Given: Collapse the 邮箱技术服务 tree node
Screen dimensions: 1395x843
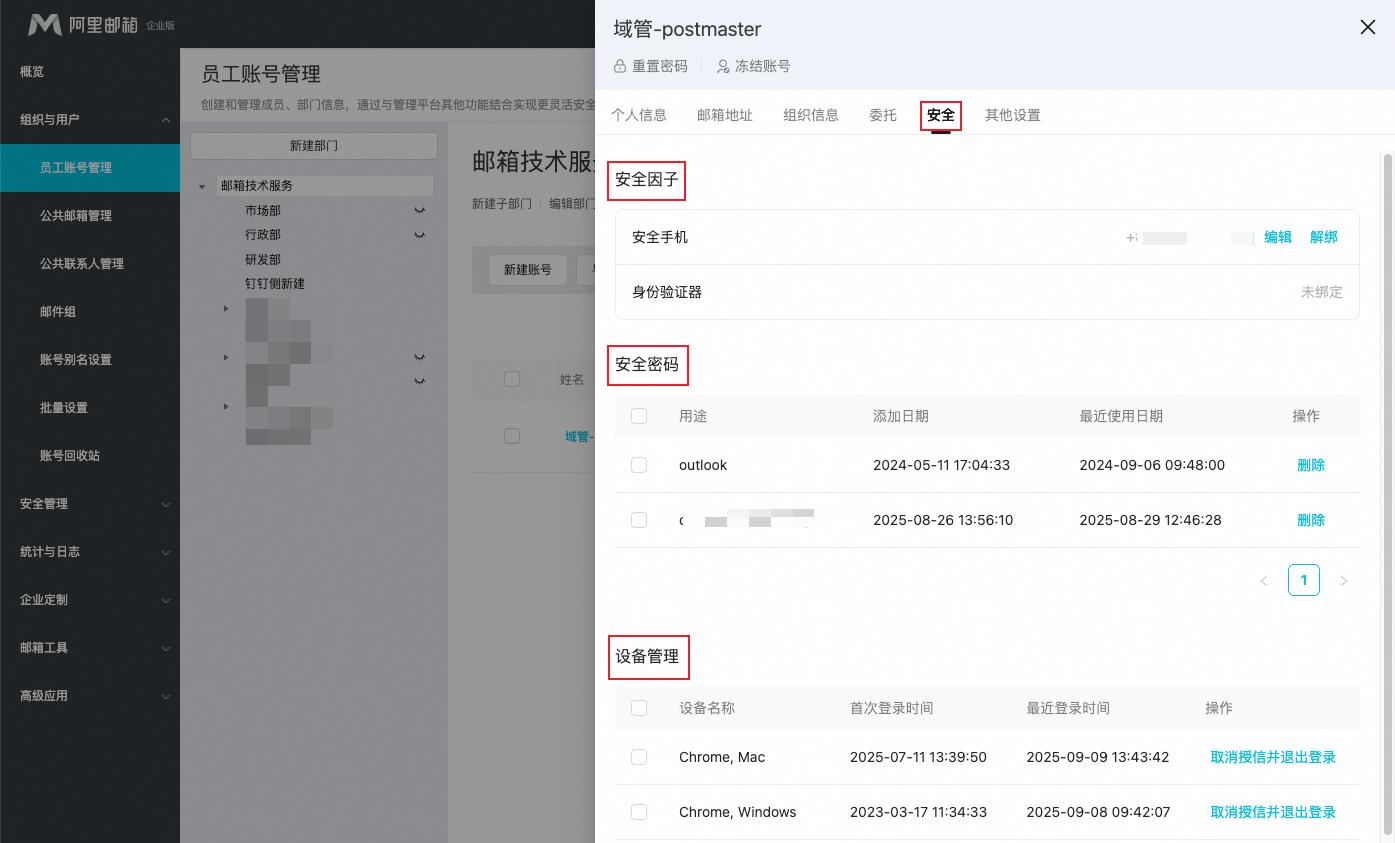Looking at the screenshot, I should 202,186.
